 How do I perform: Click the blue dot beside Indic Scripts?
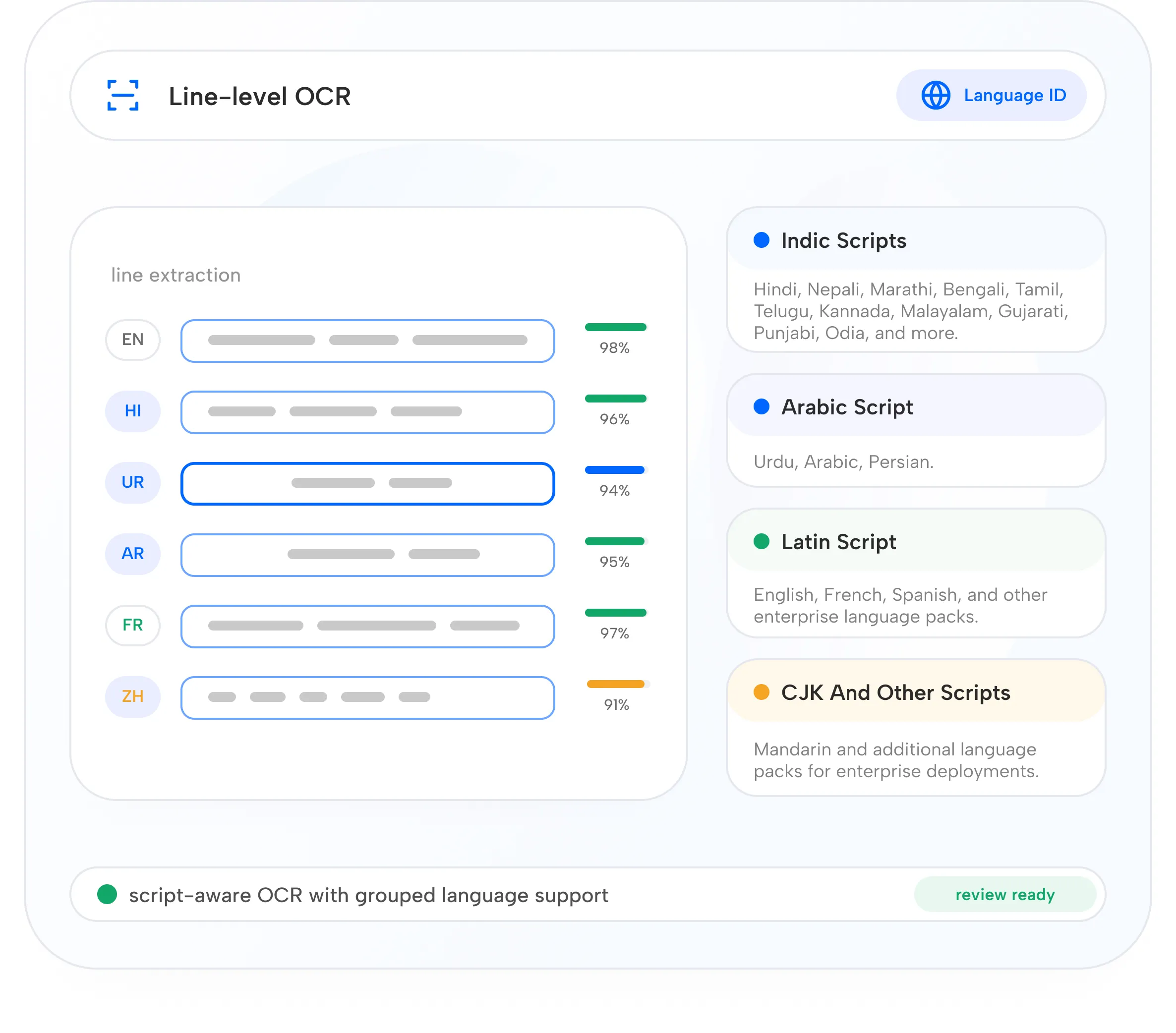[x=761, y=240]
